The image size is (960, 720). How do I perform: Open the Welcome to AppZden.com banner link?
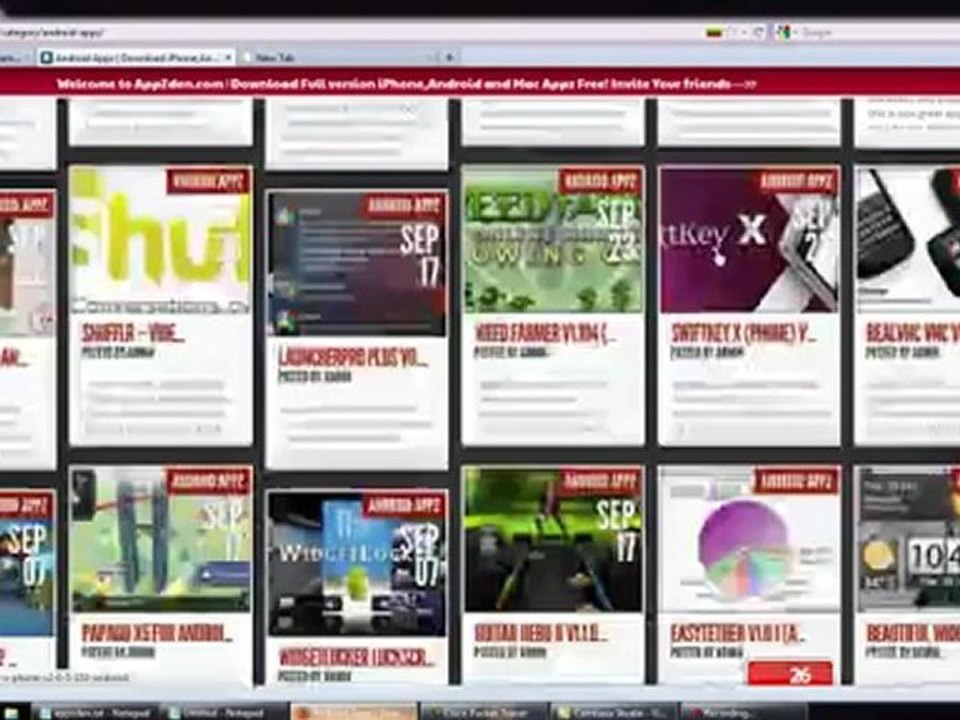[406, 84]
